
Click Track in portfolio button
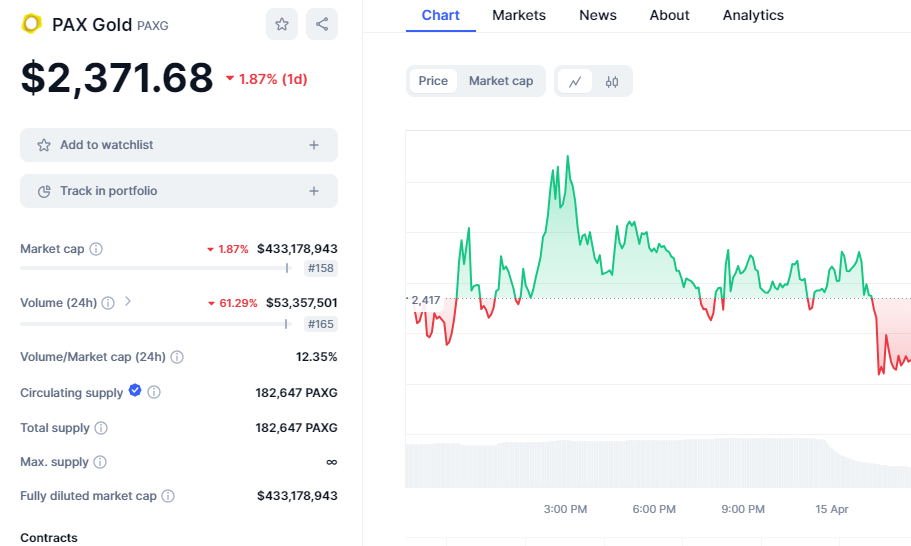point(179,191)
